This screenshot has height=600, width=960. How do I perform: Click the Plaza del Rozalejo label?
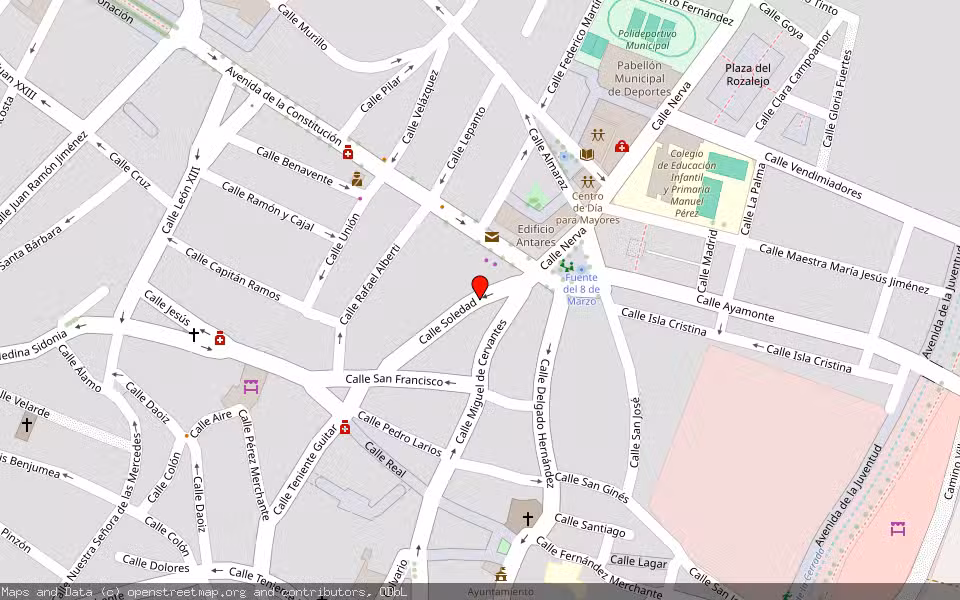tap(748, 74)
